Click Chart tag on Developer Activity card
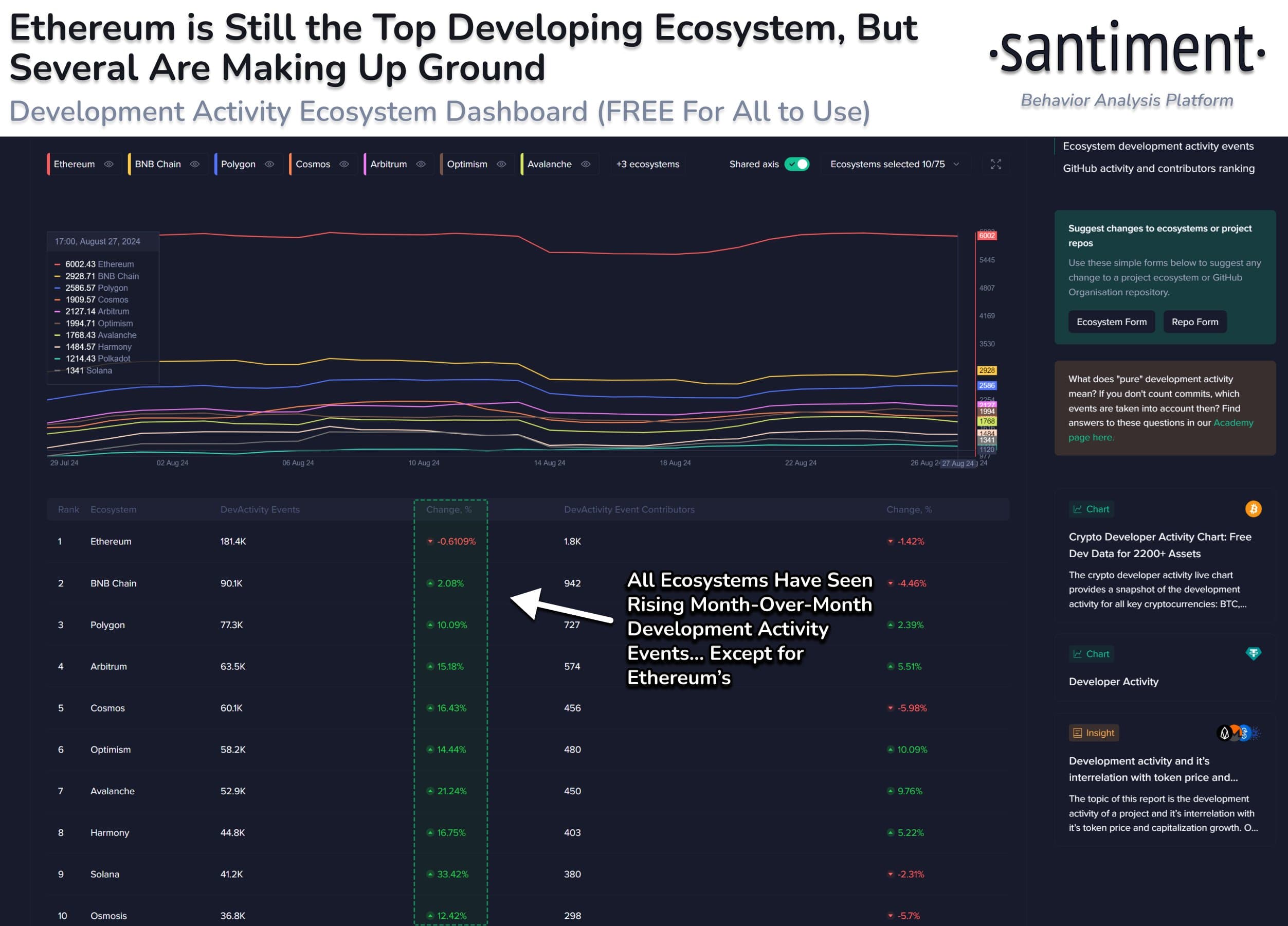Image resolution: width=1288 pixels, height=926 pixels. tap(1091, 654)
